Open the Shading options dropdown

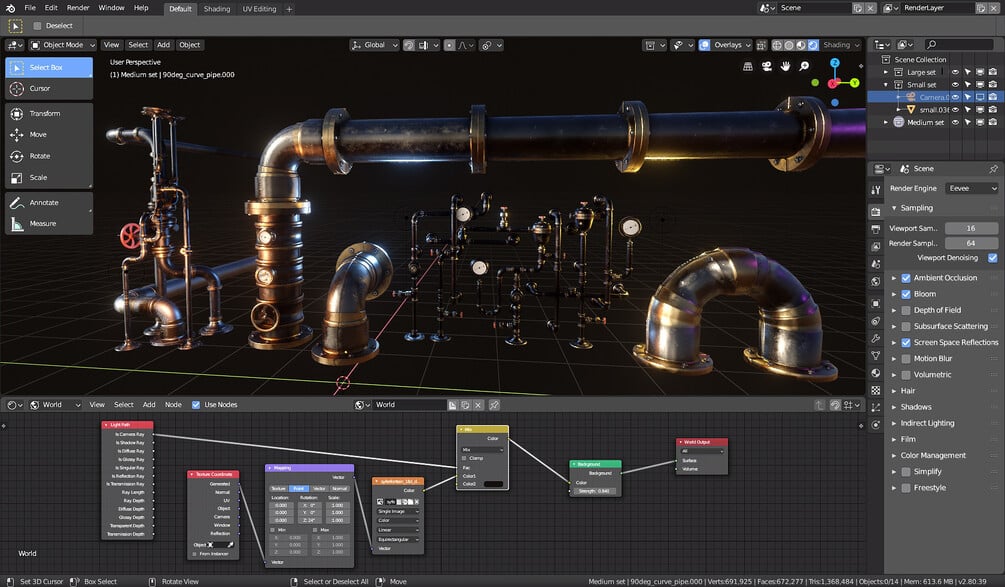pos(841,45)
